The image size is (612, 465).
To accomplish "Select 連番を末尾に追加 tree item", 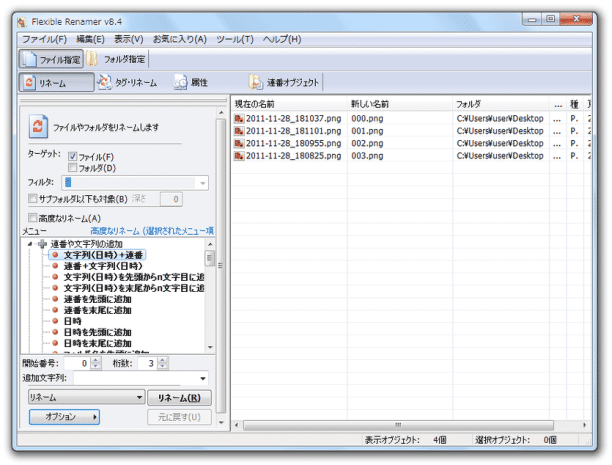I will 98,310.
